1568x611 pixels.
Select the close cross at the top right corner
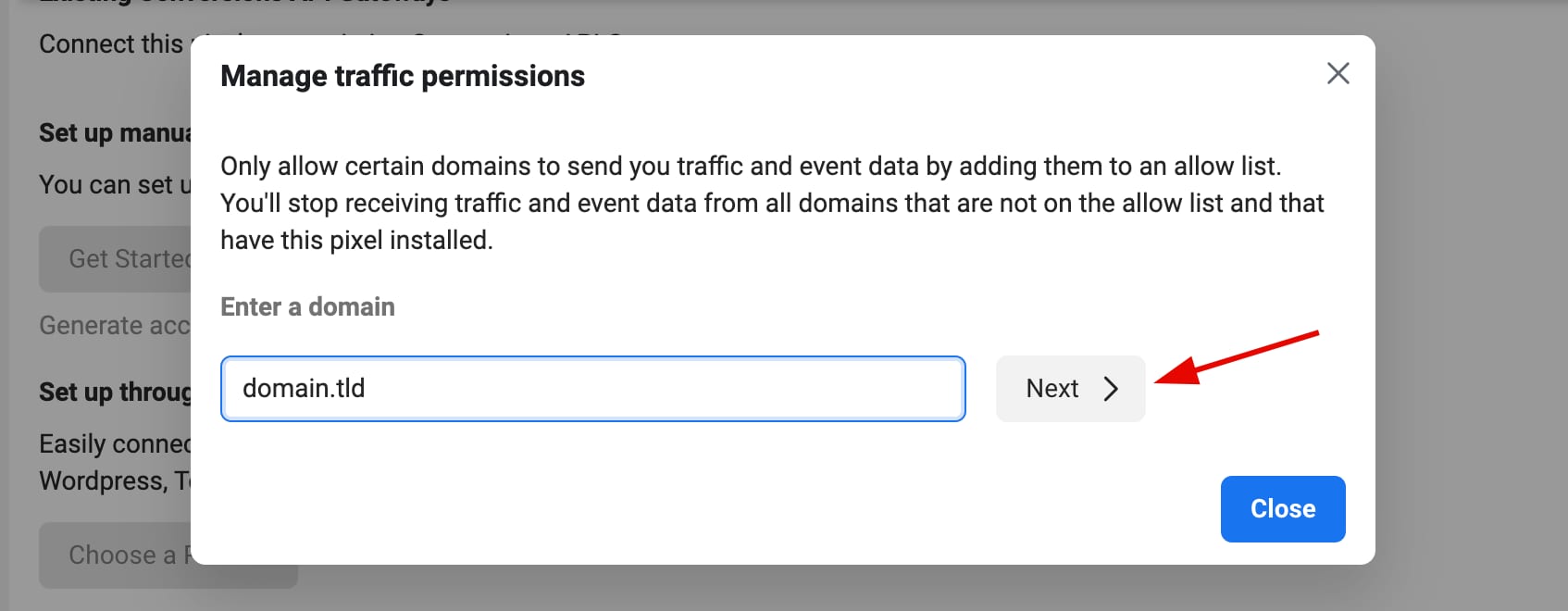1338,74
